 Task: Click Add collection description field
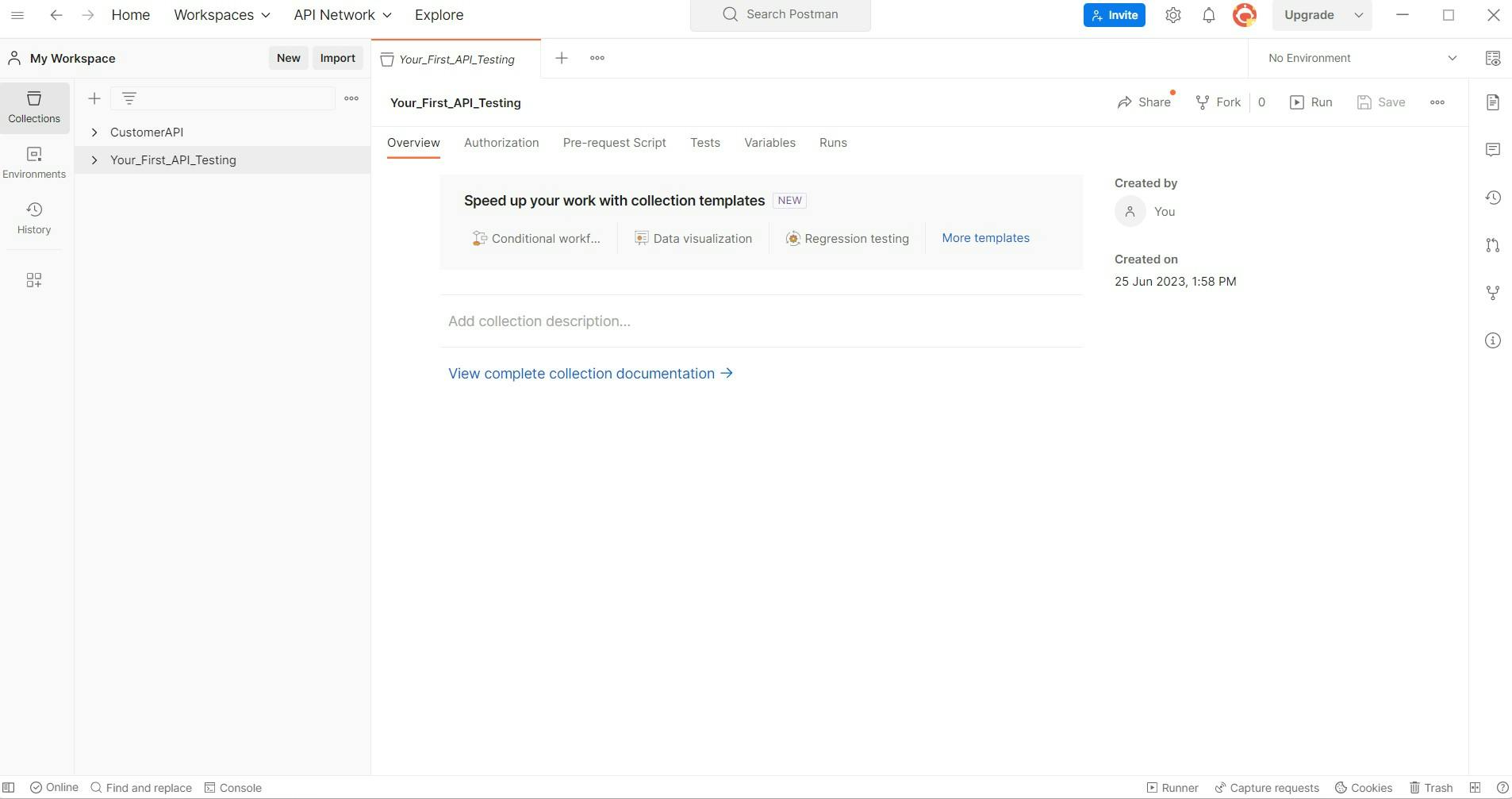click(762, 321)
